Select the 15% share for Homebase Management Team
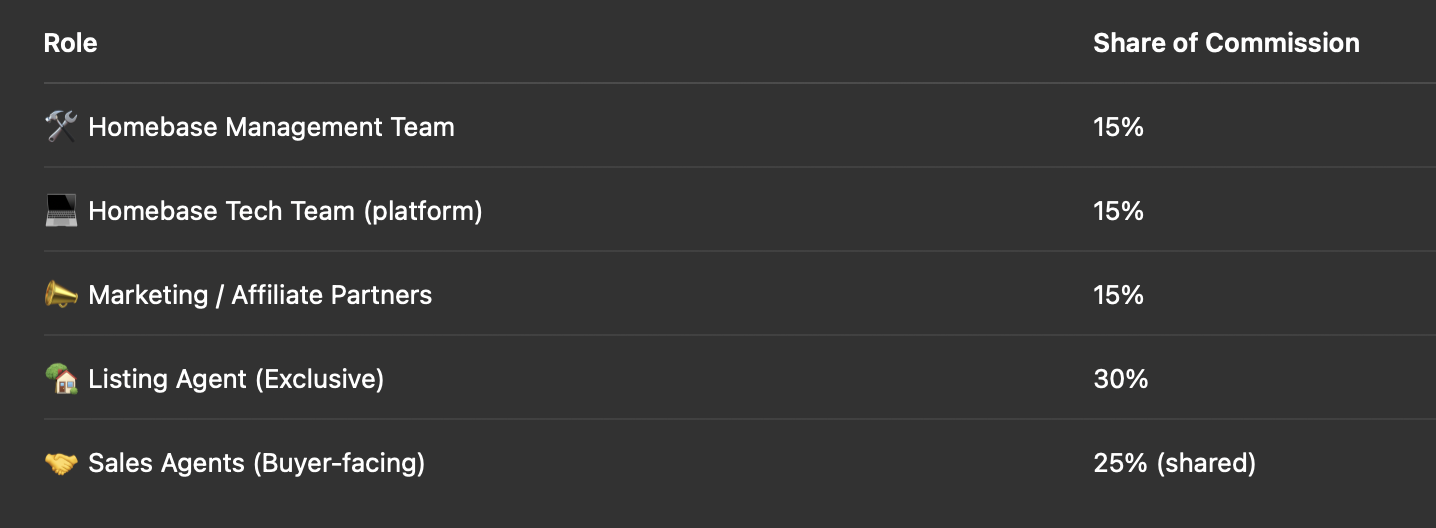This screenshot has height=528, width=1436. (1118, 127)
